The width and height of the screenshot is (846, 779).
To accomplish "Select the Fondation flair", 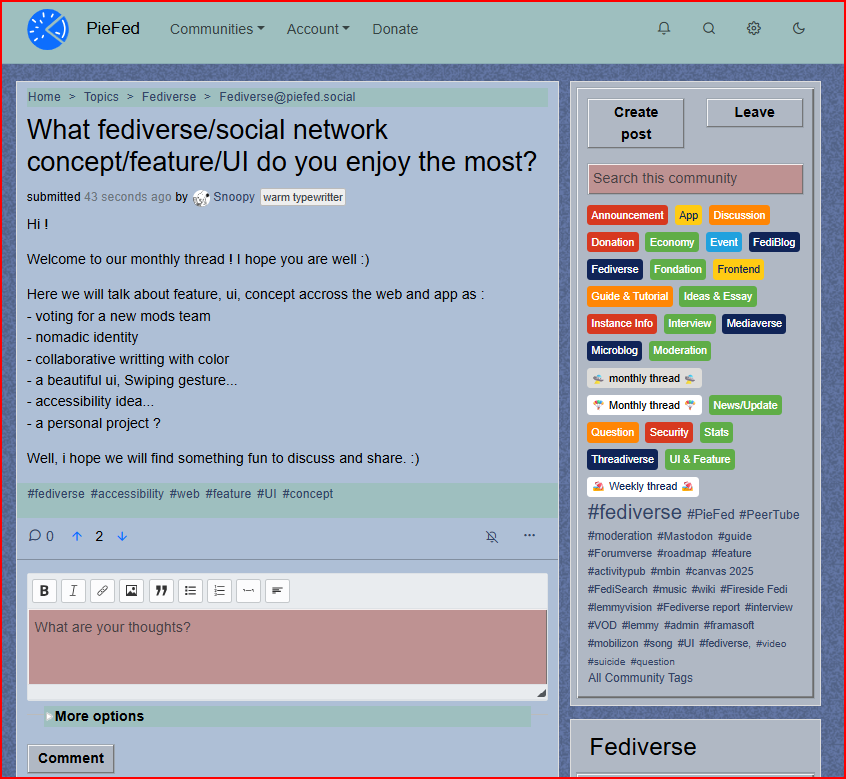I will (678, 269).
